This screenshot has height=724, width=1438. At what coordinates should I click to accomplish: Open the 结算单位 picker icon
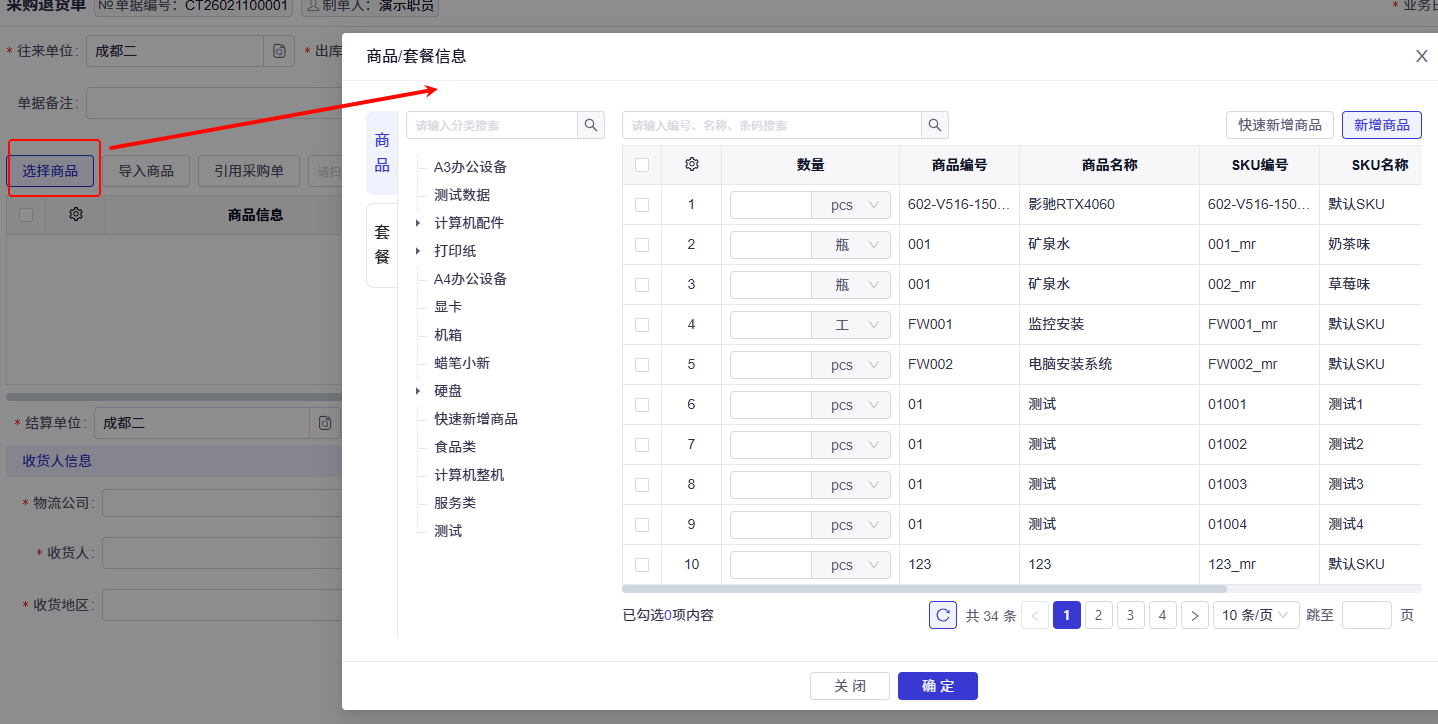325,423
